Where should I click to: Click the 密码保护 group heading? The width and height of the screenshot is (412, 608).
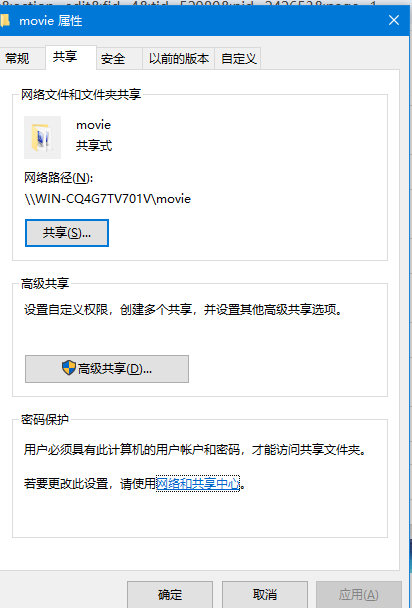tap(45, 420)
